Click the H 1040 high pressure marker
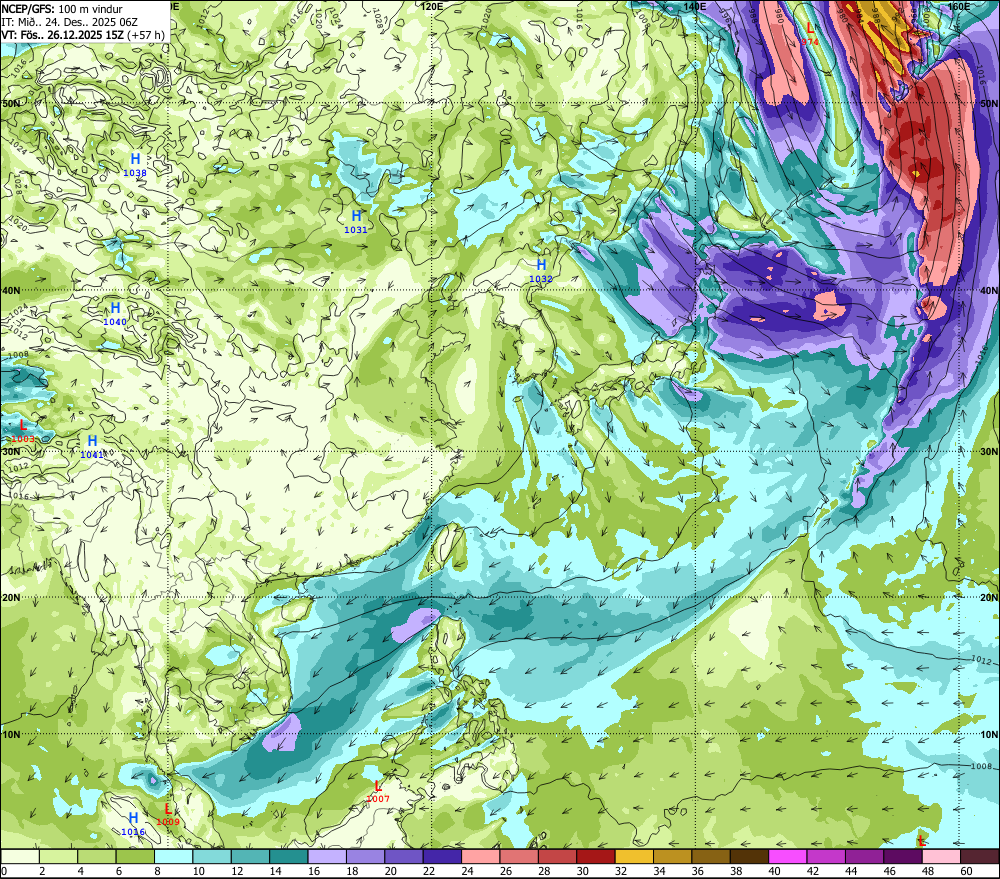Viewport: 1000px width, 879px height. coord(115,314)
